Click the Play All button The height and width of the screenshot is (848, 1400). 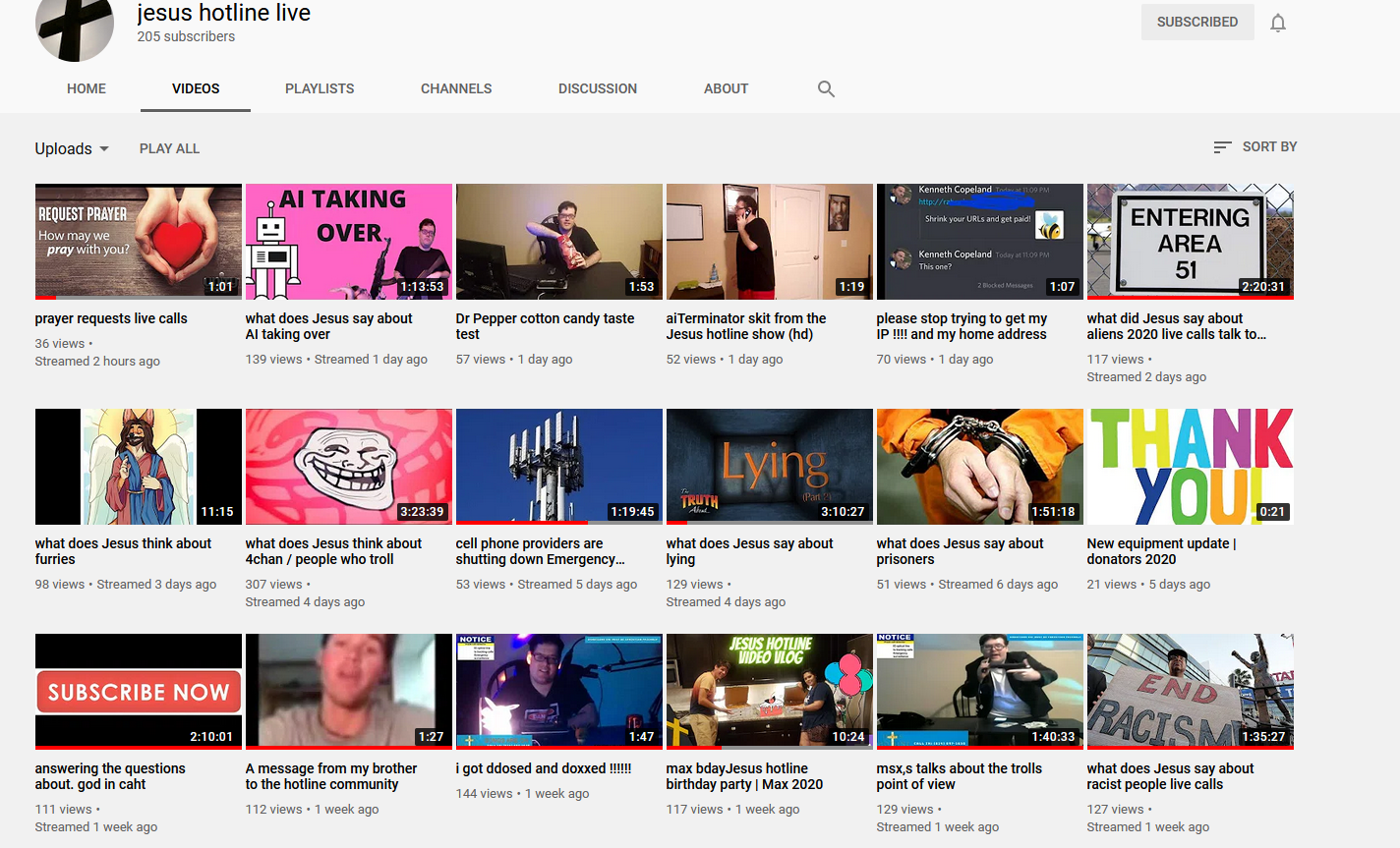[169, 148]
